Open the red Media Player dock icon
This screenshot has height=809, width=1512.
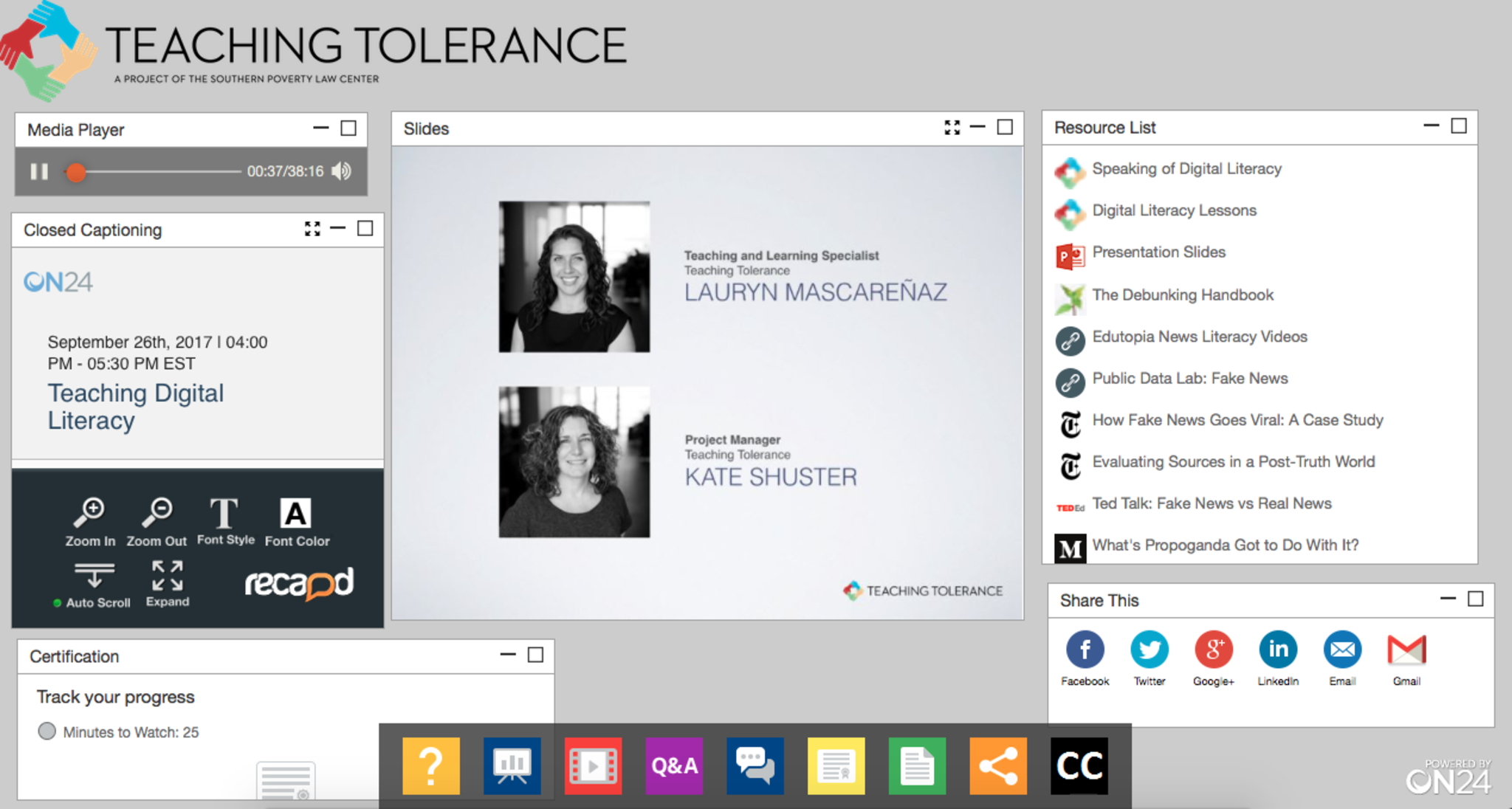point(593,765)
